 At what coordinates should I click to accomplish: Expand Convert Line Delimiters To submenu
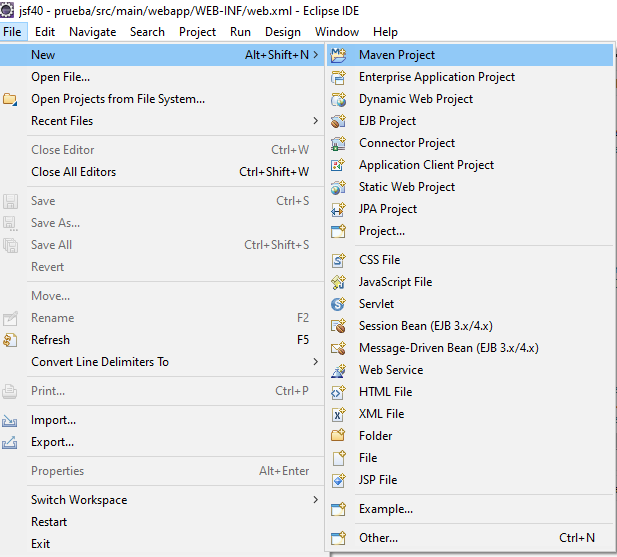click(x=315, y=362)
